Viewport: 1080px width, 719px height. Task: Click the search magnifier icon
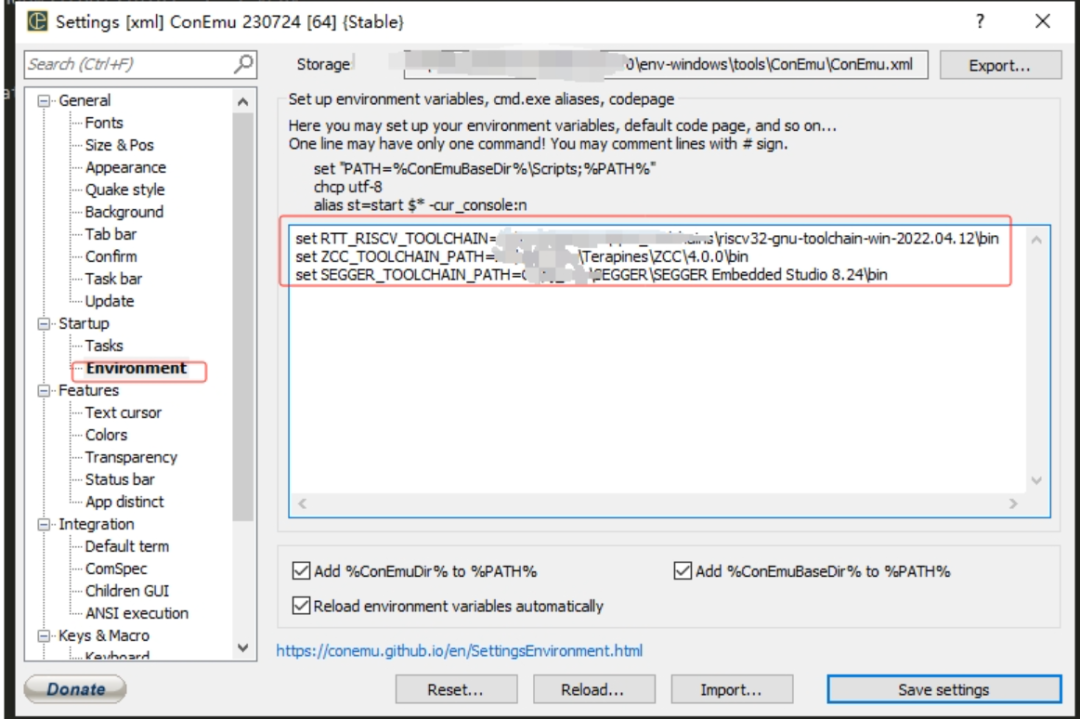tap(243, 64)
